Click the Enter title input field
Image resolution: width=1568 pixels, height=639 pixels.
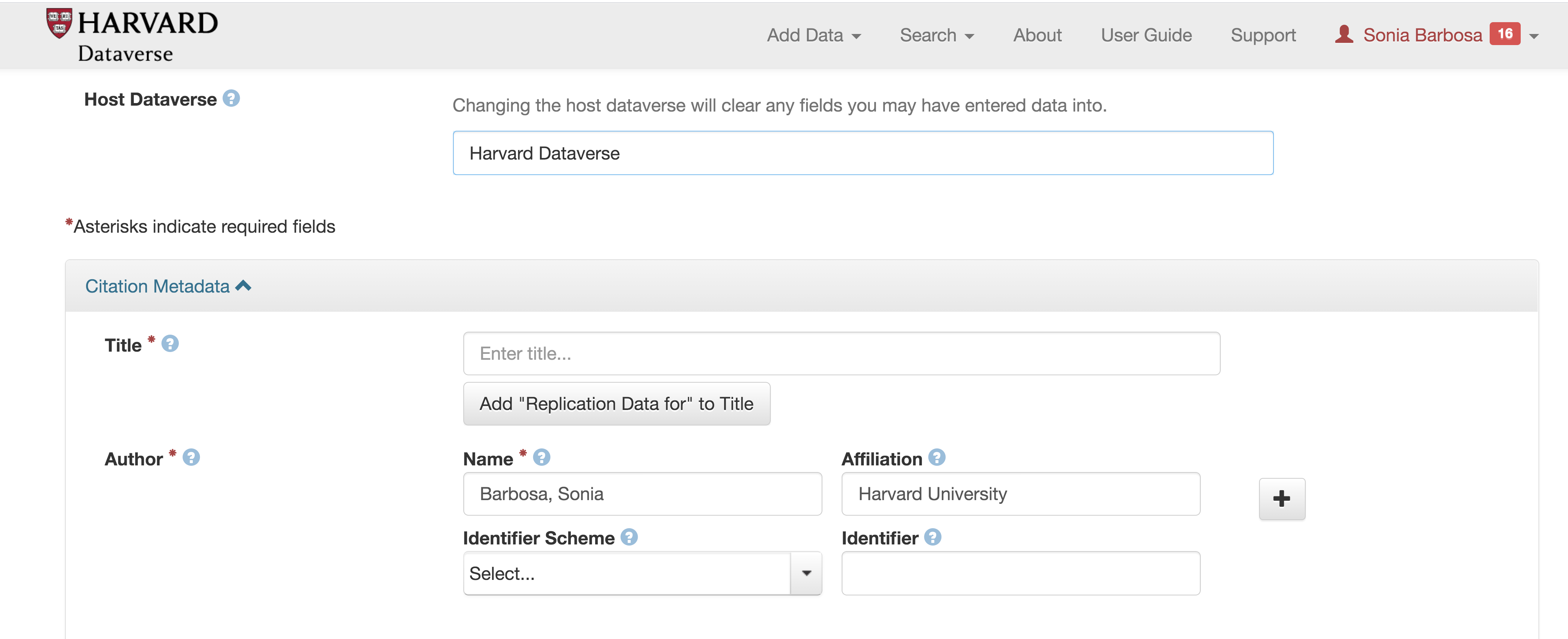point(841,353)
